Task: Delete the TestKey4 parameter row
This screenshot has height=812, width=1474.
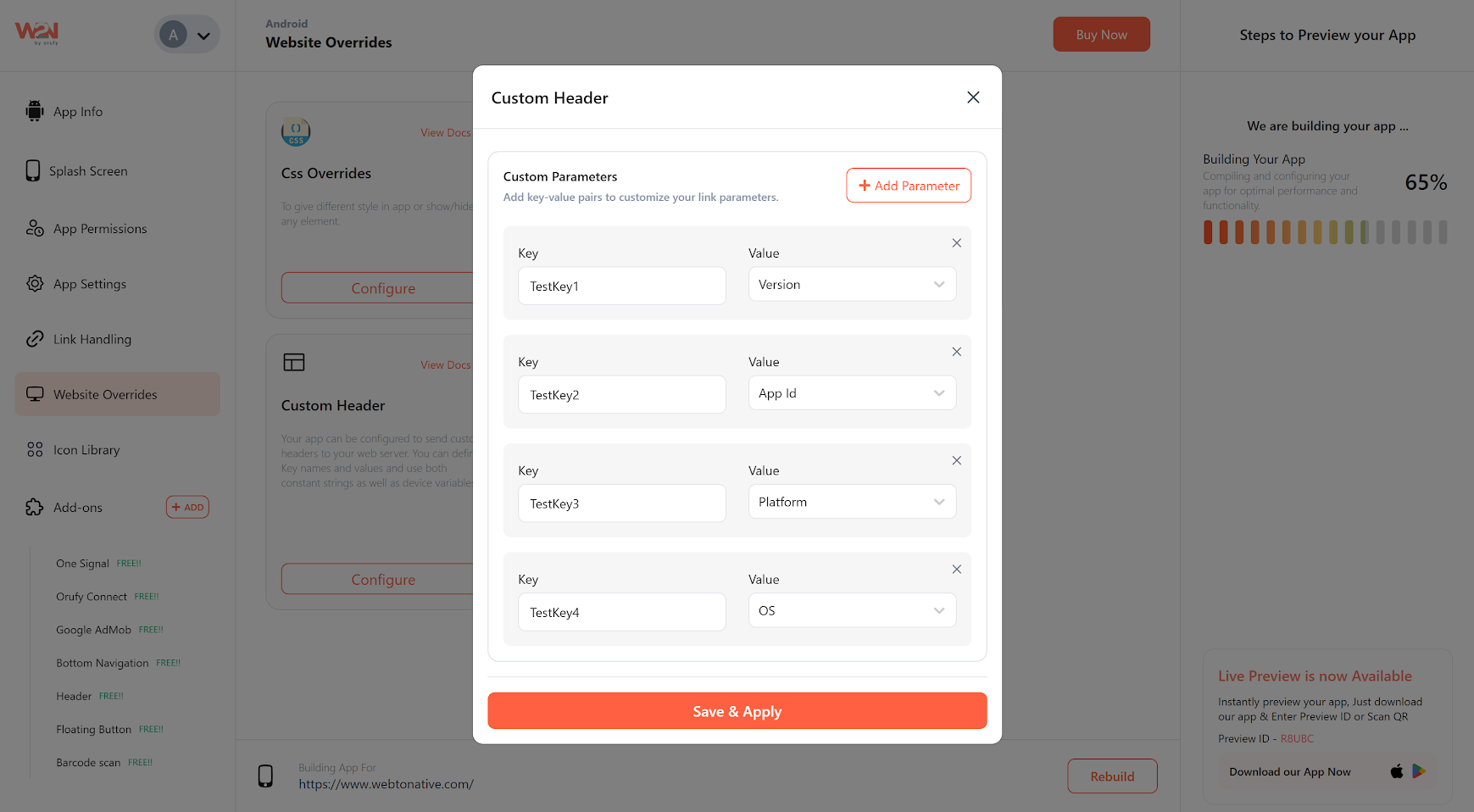Action: [956, 570]
